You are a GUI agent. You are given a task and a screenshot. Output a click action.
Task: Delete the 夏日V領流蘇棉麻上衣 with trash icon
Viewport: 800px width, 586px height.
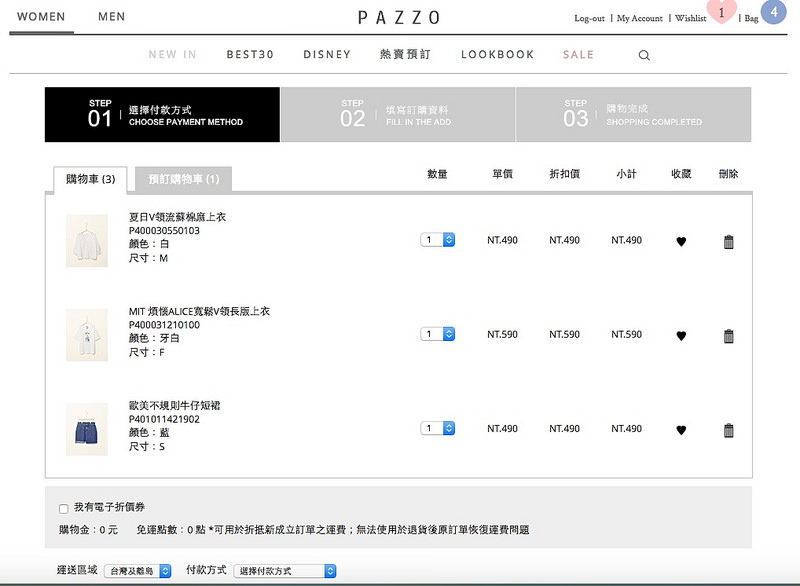[x=729, y=242]
